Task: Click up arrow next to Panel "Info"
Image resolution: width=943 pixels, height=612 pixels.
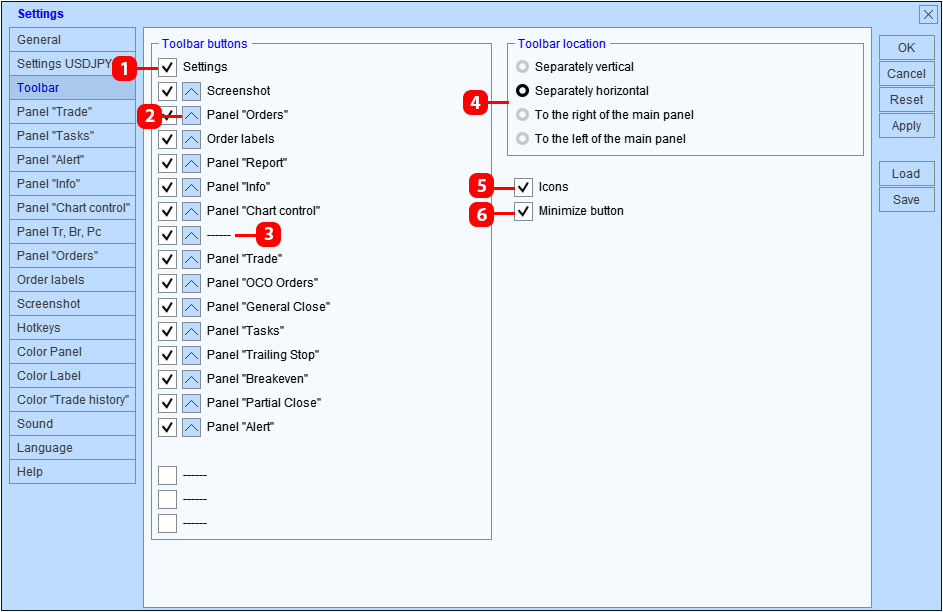Action: click(x=191, y=187)
